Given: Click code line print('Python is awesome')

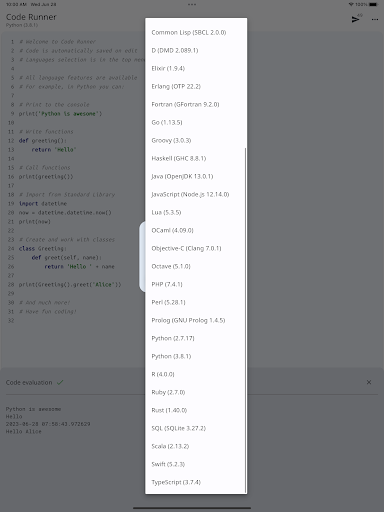Looking at the screenshot, I should click(x=60, y=114).
